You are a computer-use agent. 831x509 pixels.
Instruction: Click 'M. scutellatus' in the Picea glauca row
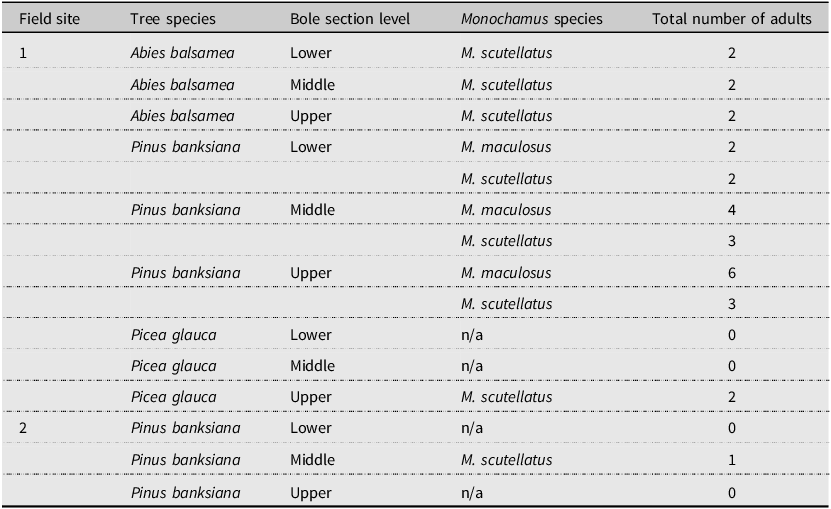[x=506, y=397]
